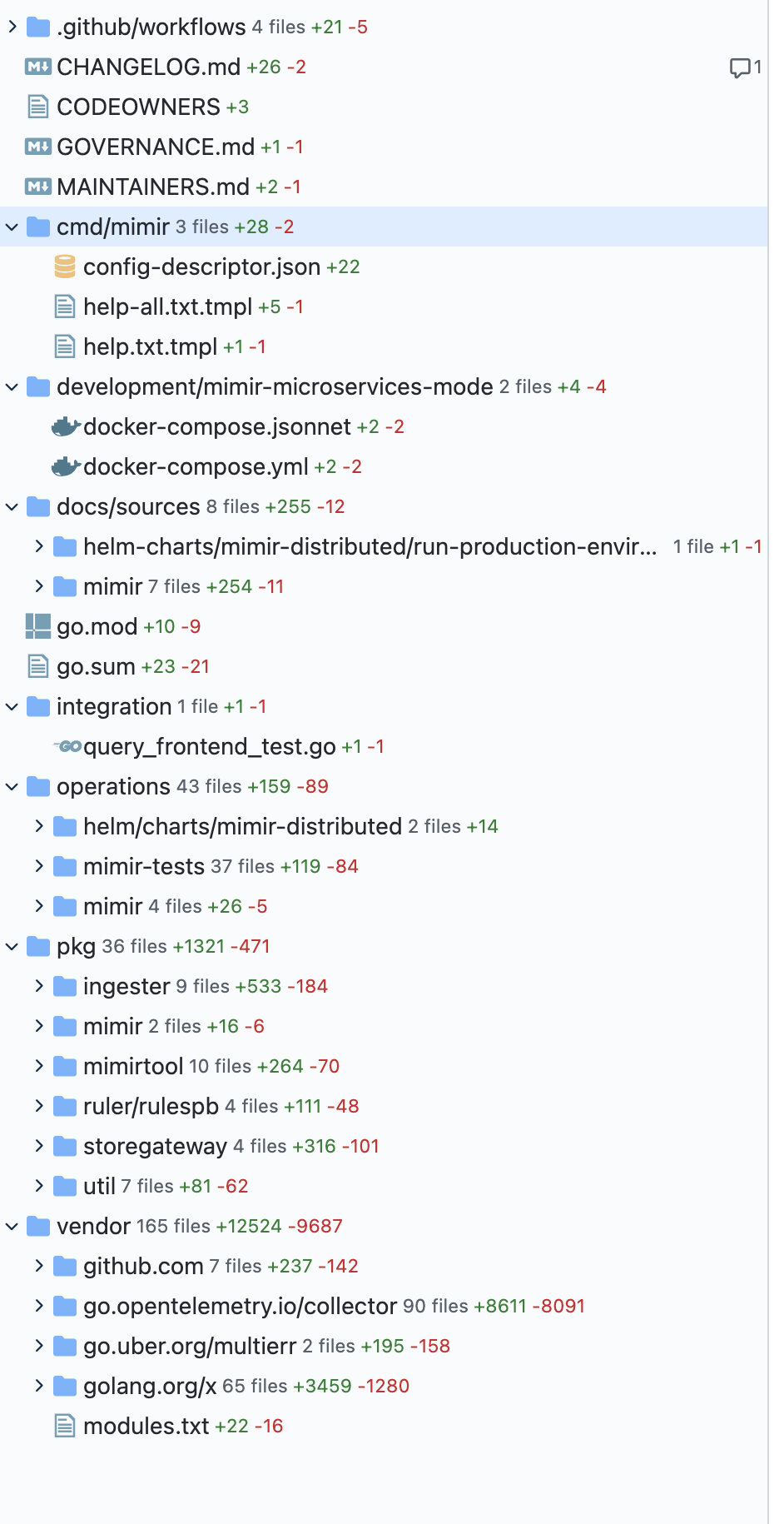784x1524 pixels.
Task: Expand the pkg/ingester folder
Action: (x=39, y=986)
